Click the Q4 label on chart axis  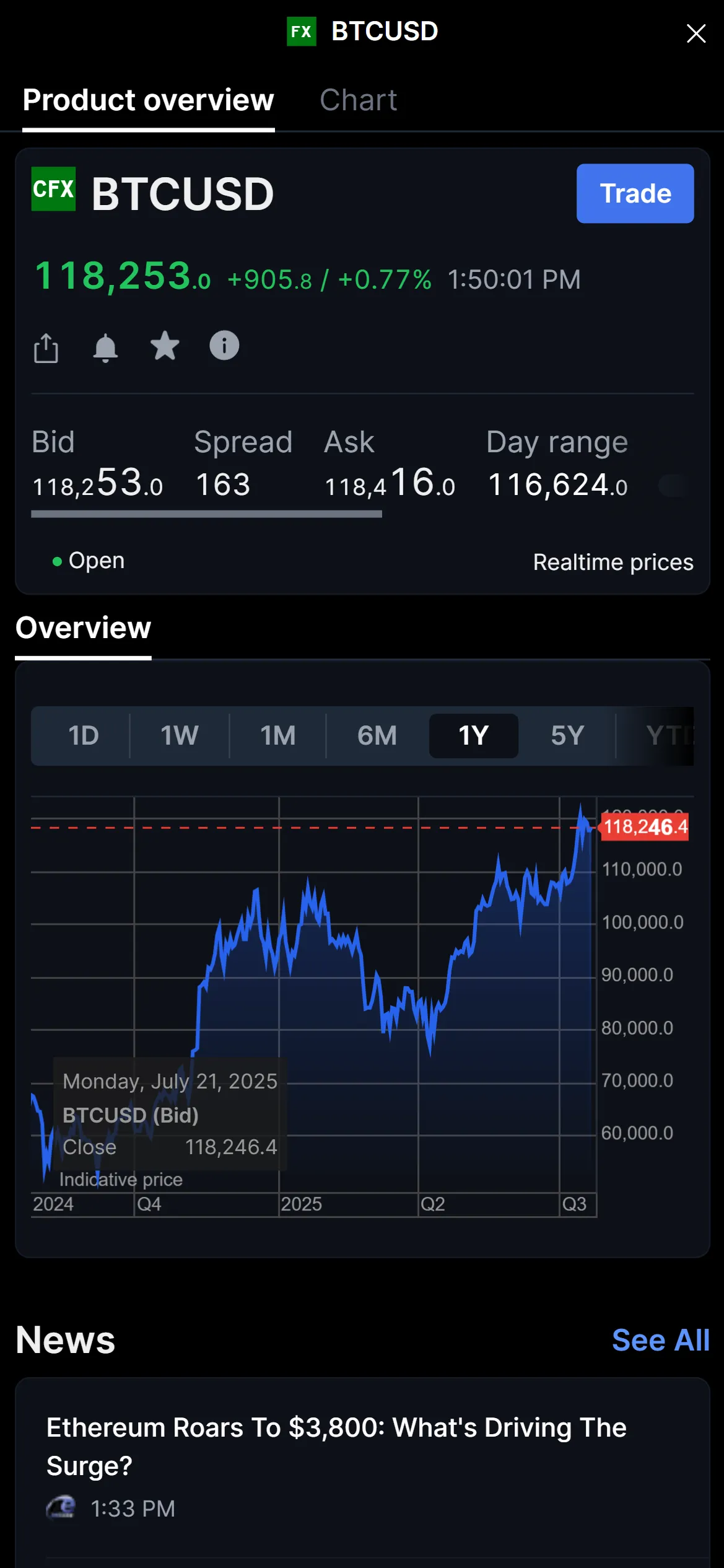149,1204
